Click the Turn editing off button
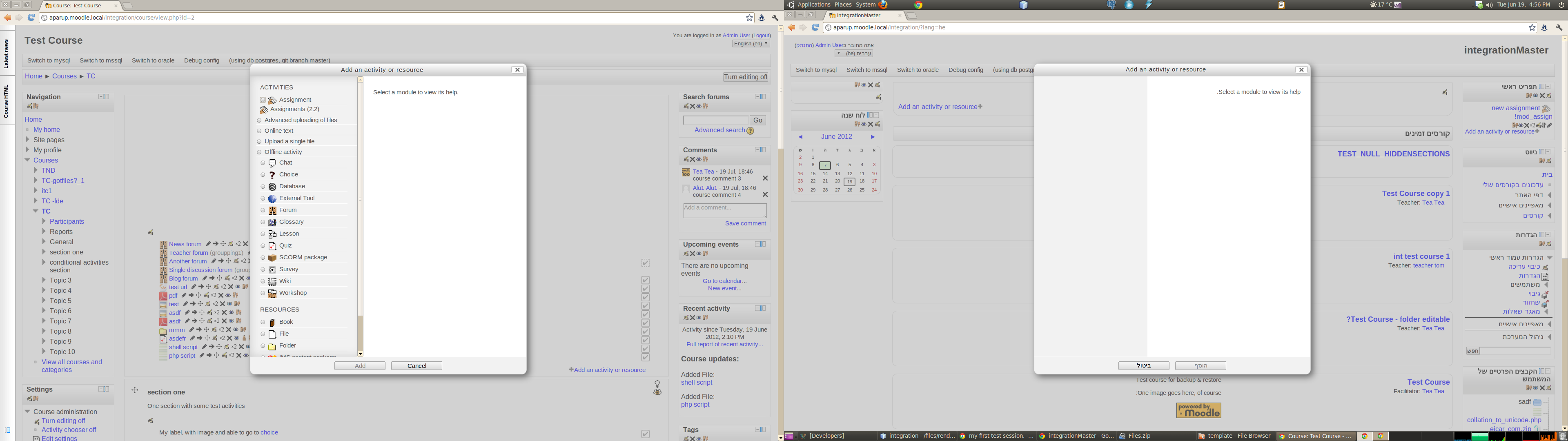1568x441 pixels. tap(746, 77)
